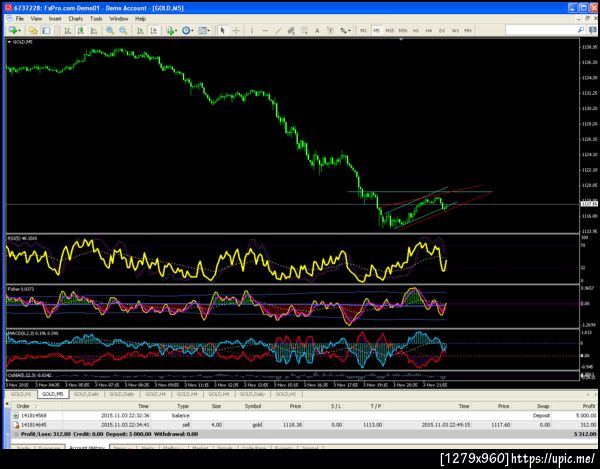Open the Insert menu
Image resolution: width=600 pixels, height=469 pixels.
(x=55, y=18)
